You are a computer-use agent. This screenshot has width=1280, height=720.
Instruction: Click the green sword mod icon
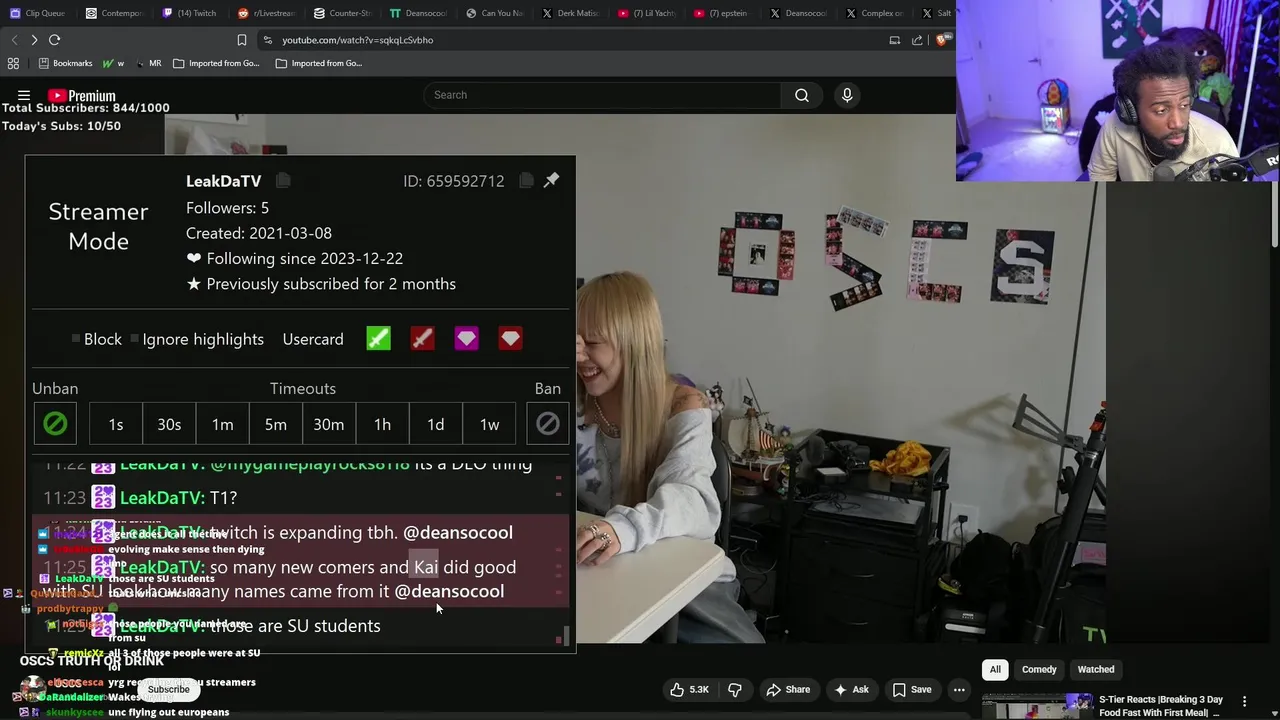tap(378, 339)
